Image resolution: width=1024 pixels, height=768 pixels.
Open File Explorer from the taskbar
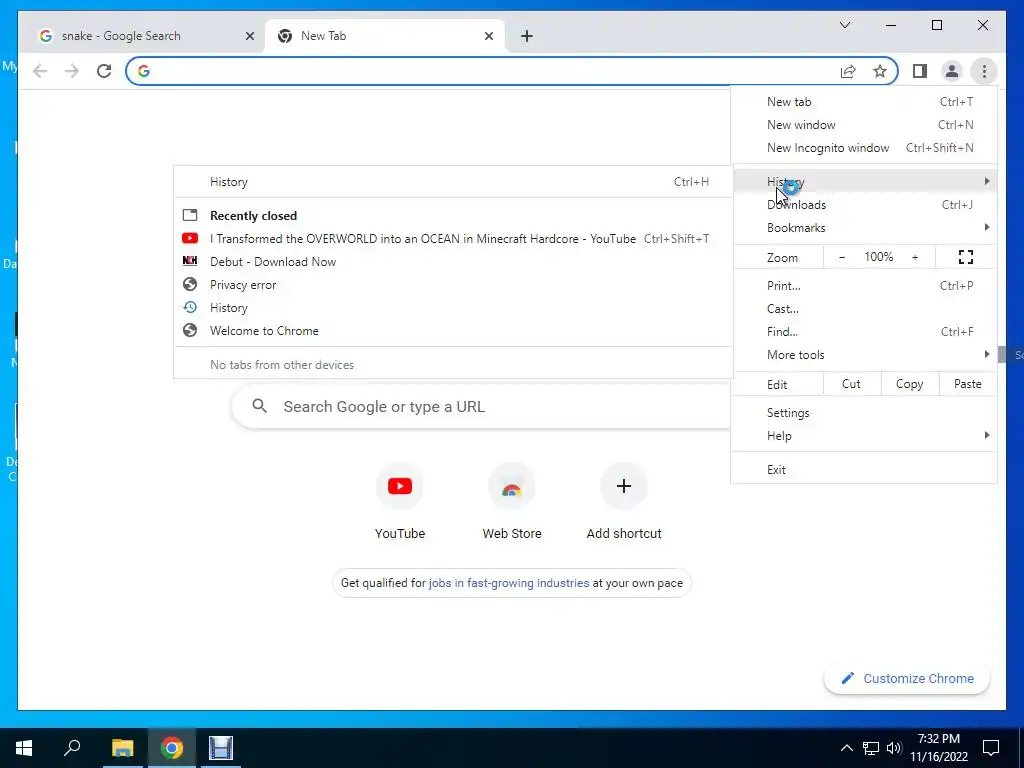[122, 748]
